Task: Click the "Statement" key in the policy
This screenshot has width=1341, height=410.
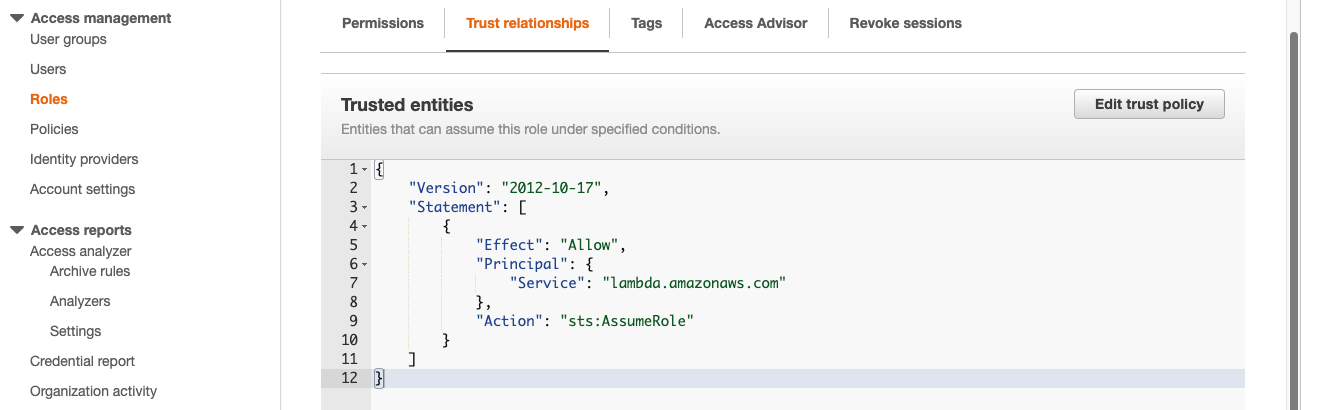Action: coord(455,207)
